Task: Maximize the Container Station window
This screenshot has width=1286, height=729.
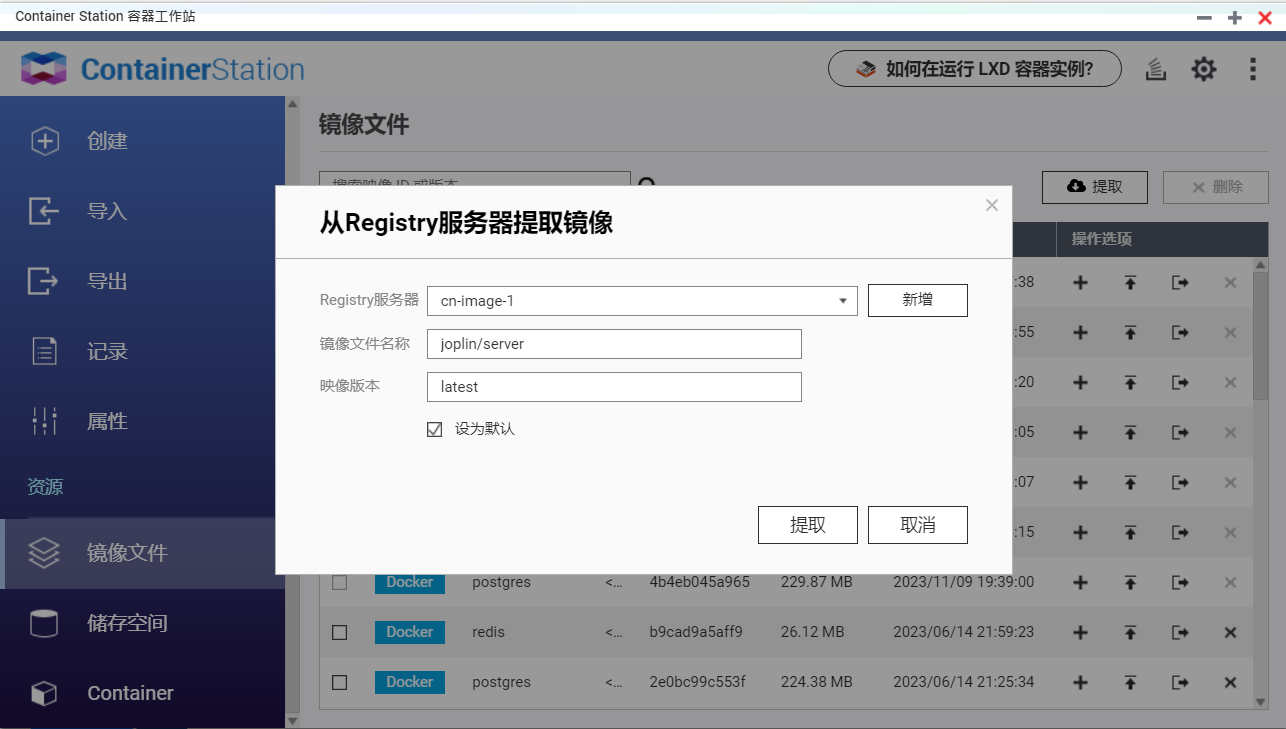Action: (1235, 18)
